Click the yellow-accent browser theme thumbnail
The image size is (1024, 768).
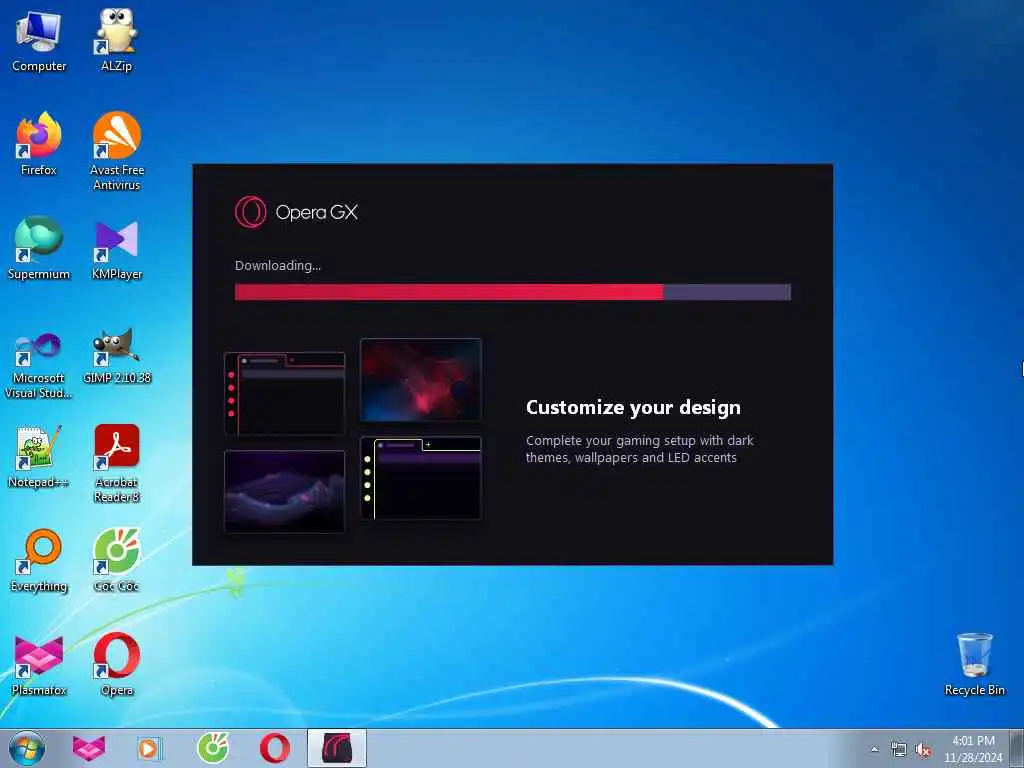coord(421,478)
